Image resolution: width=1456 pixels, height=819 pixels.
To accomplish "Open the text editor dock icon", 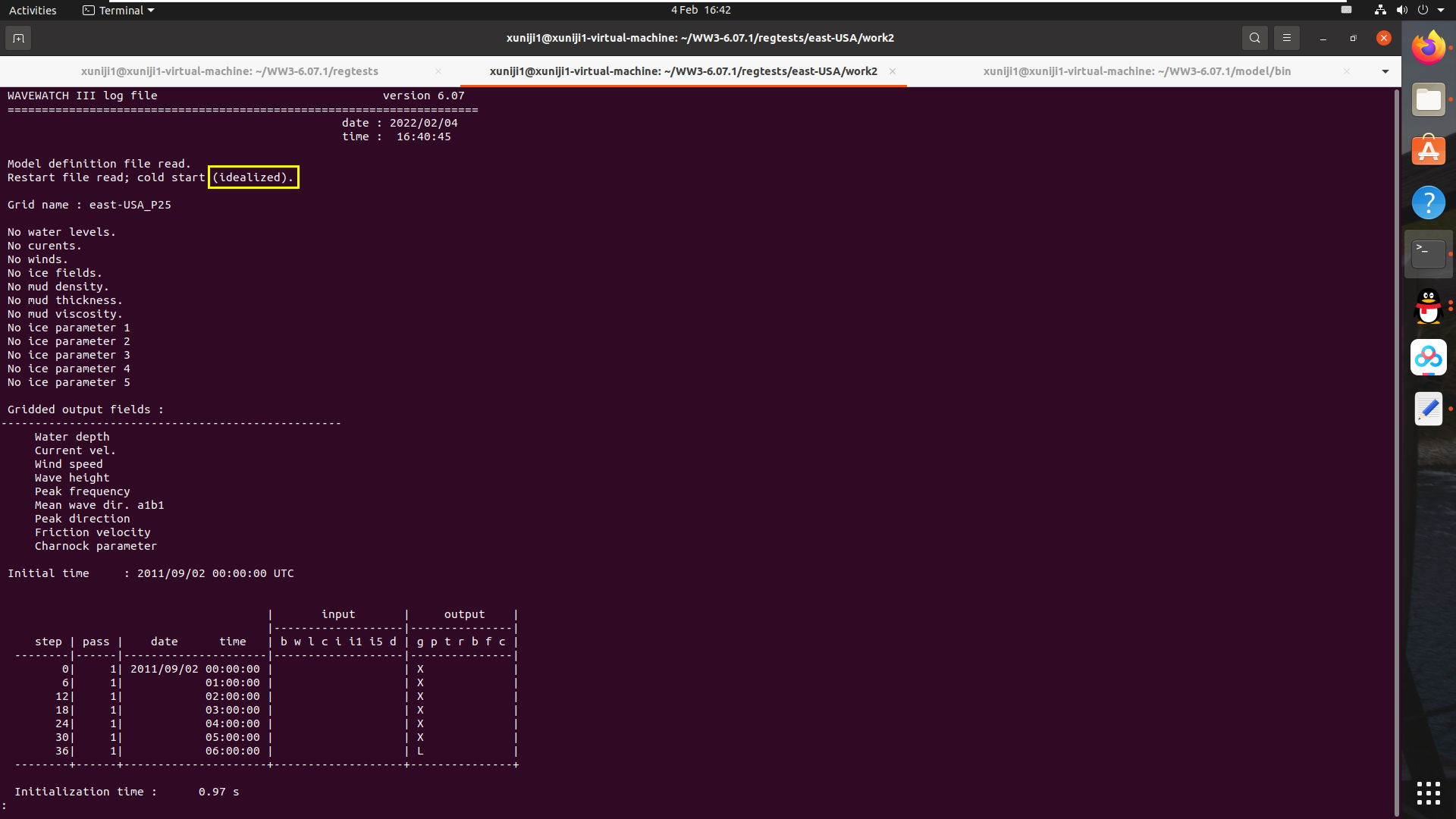I will (x=1429, y=409).
